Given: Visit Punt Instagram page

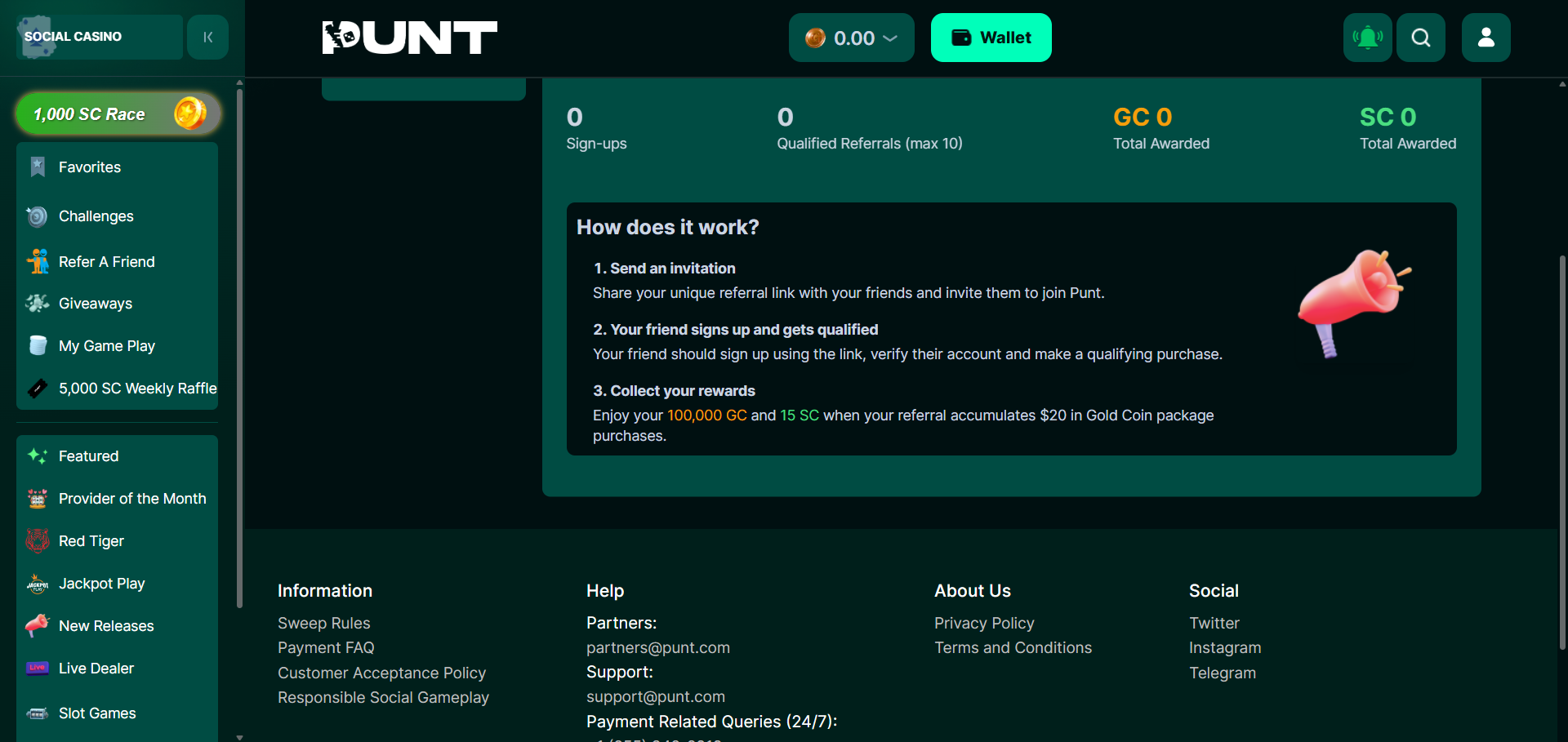Looking at the screenshot, I should coord(1225,647).
